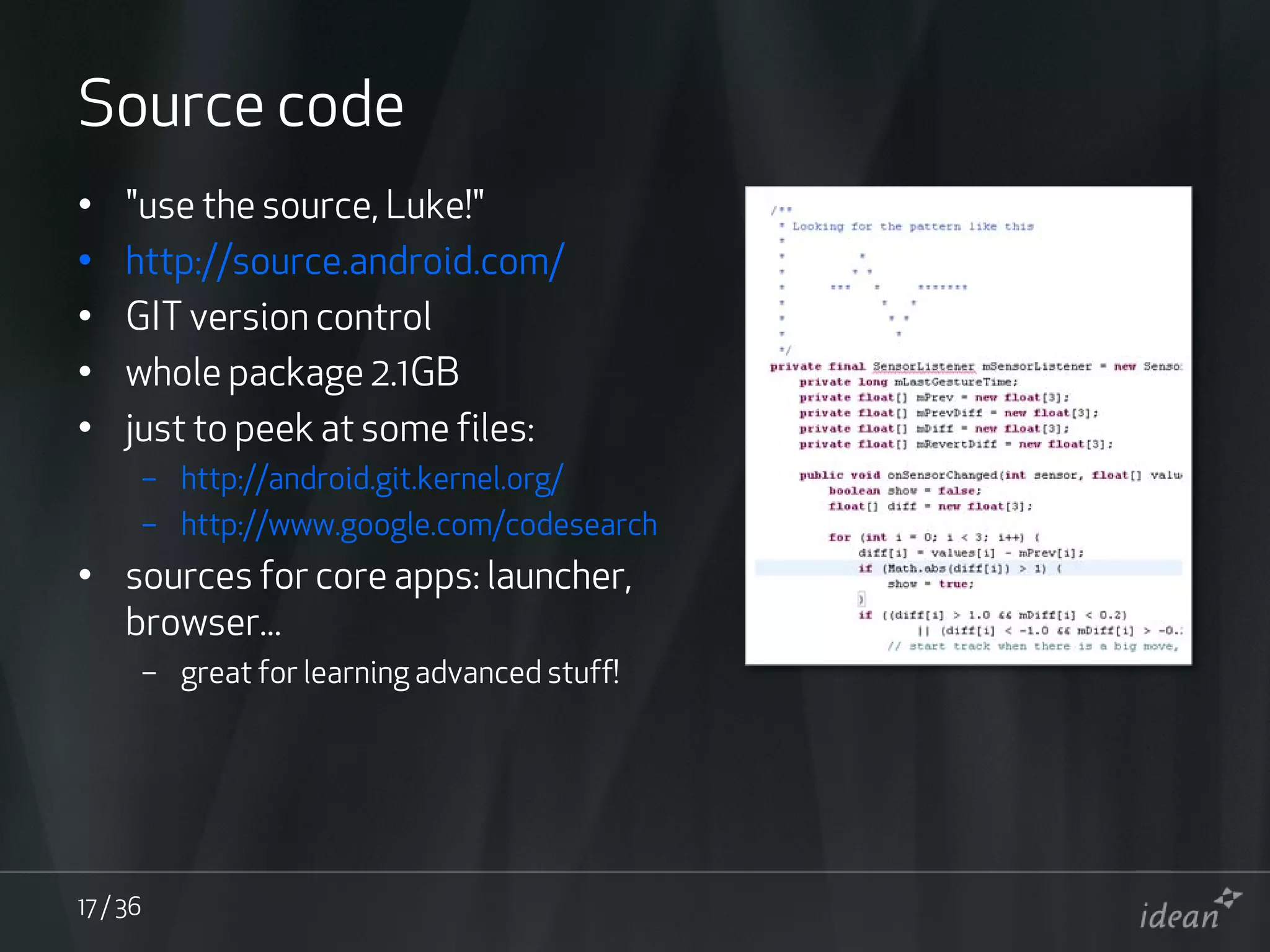Click the "Looking for the pattern" comment
Screen dimensions: 1270x952
913,227
